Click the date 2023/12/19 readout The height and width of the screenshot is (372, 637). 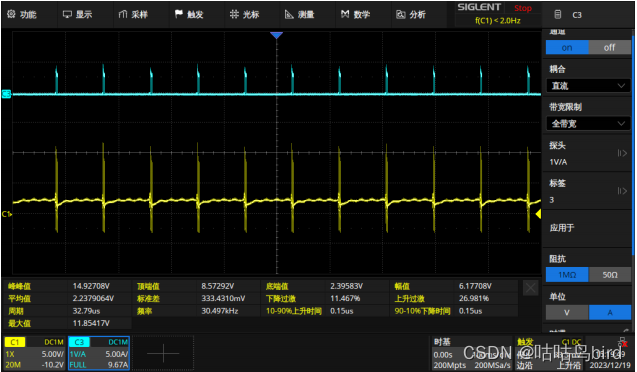click(x=609, y=365)
